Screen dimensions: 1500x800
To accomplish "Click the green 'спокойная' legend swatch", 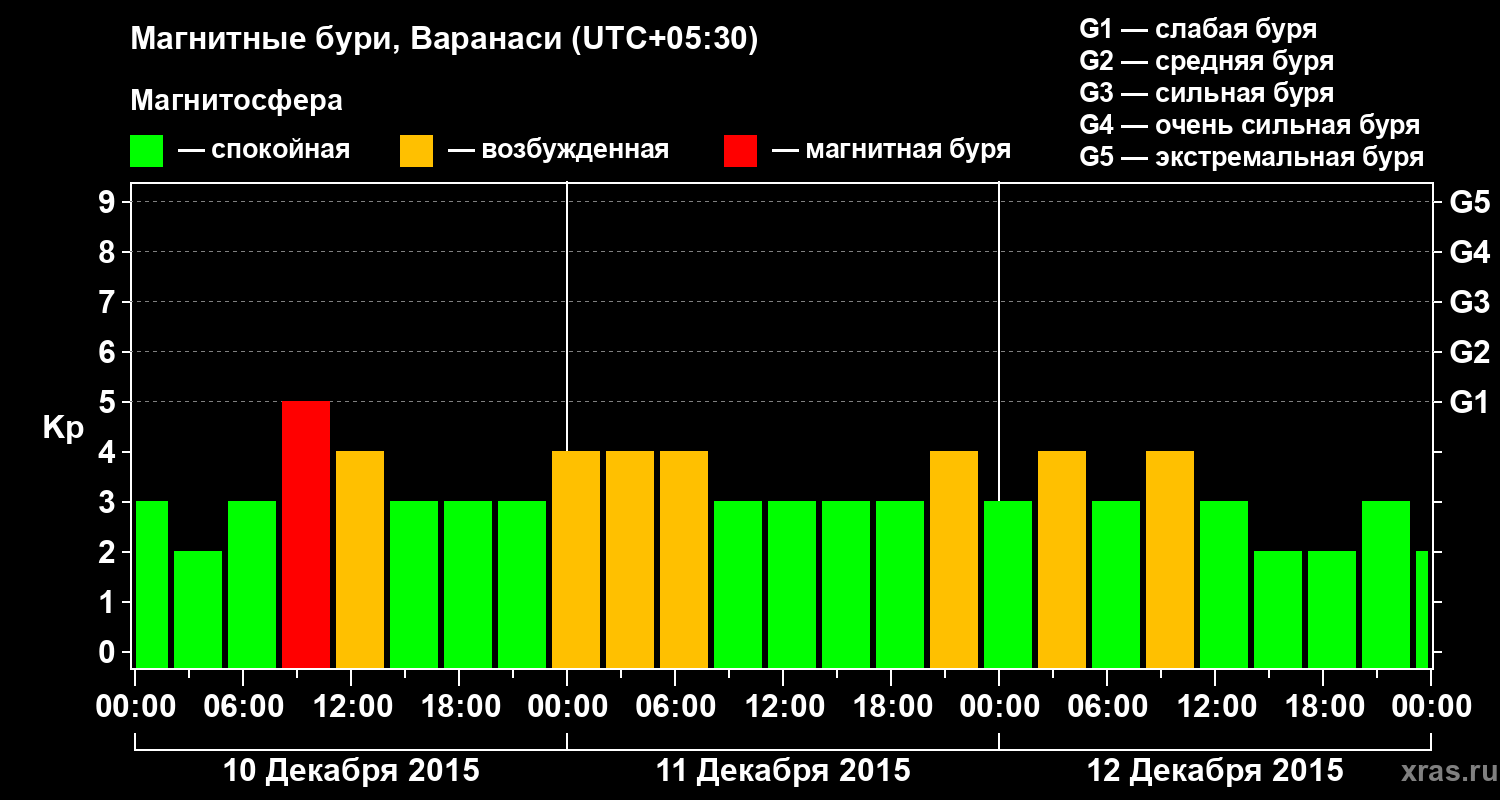I will (x=147, y=151).
